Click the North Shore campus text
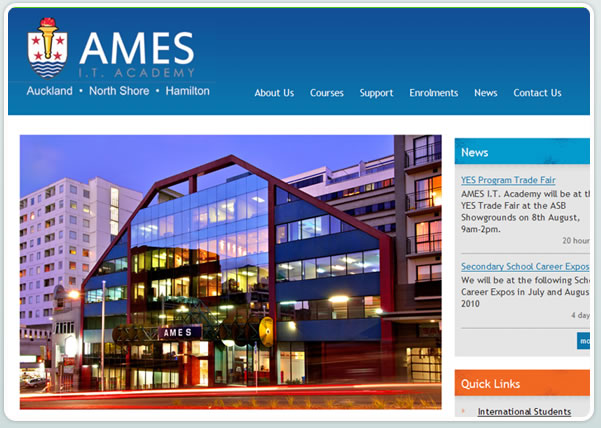 (x=119, y=91)
